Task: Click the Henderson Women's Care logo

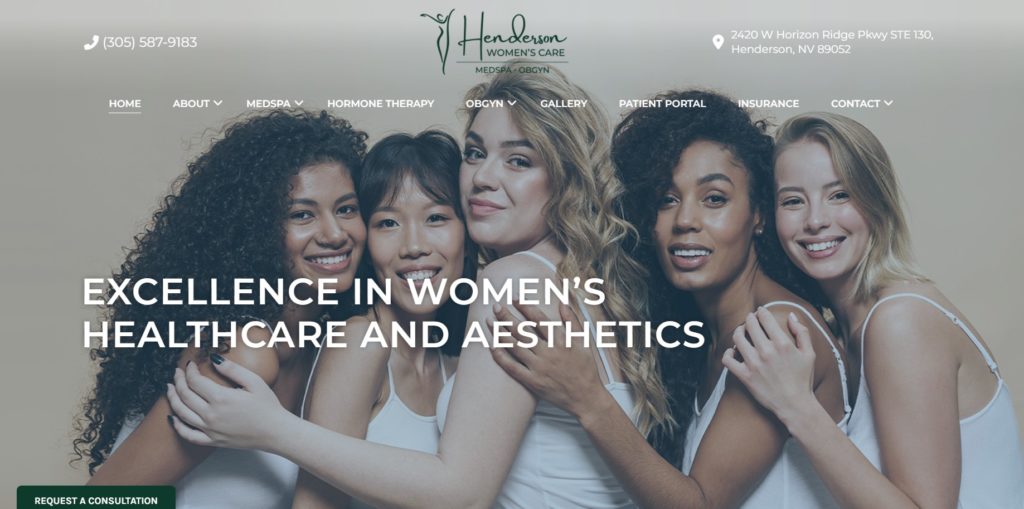Action: coord(494,42)
